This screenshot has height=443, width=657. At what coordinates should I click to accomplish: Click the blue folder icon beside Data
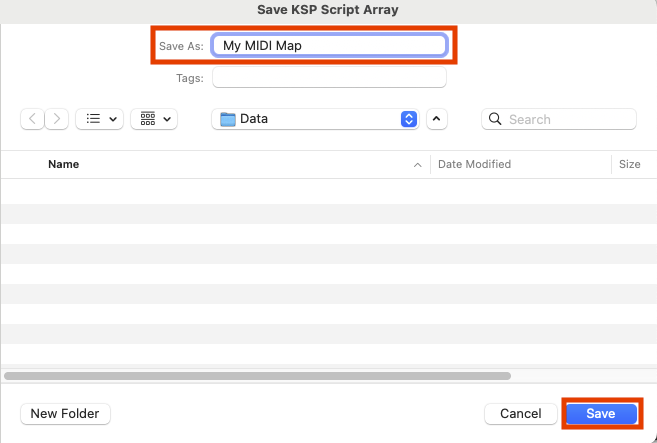tap(228, 119)
